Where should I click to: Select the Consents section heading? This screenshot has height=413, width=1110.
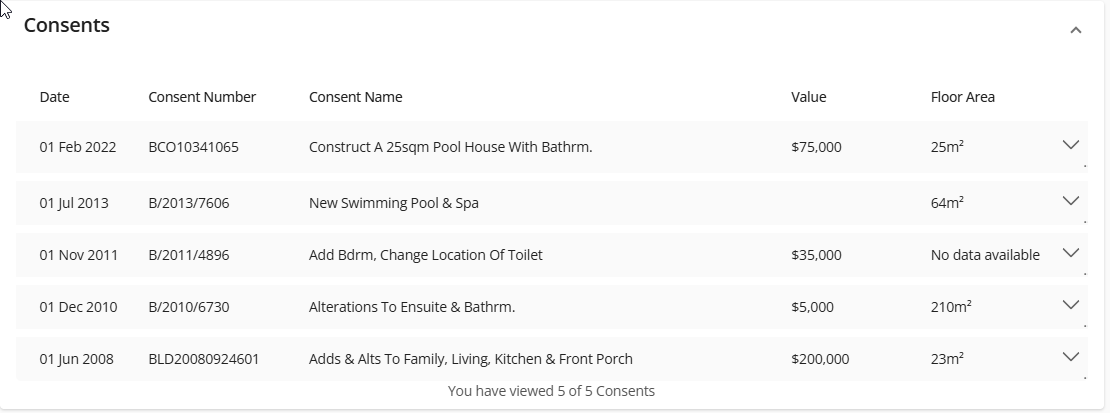[67, 25]
